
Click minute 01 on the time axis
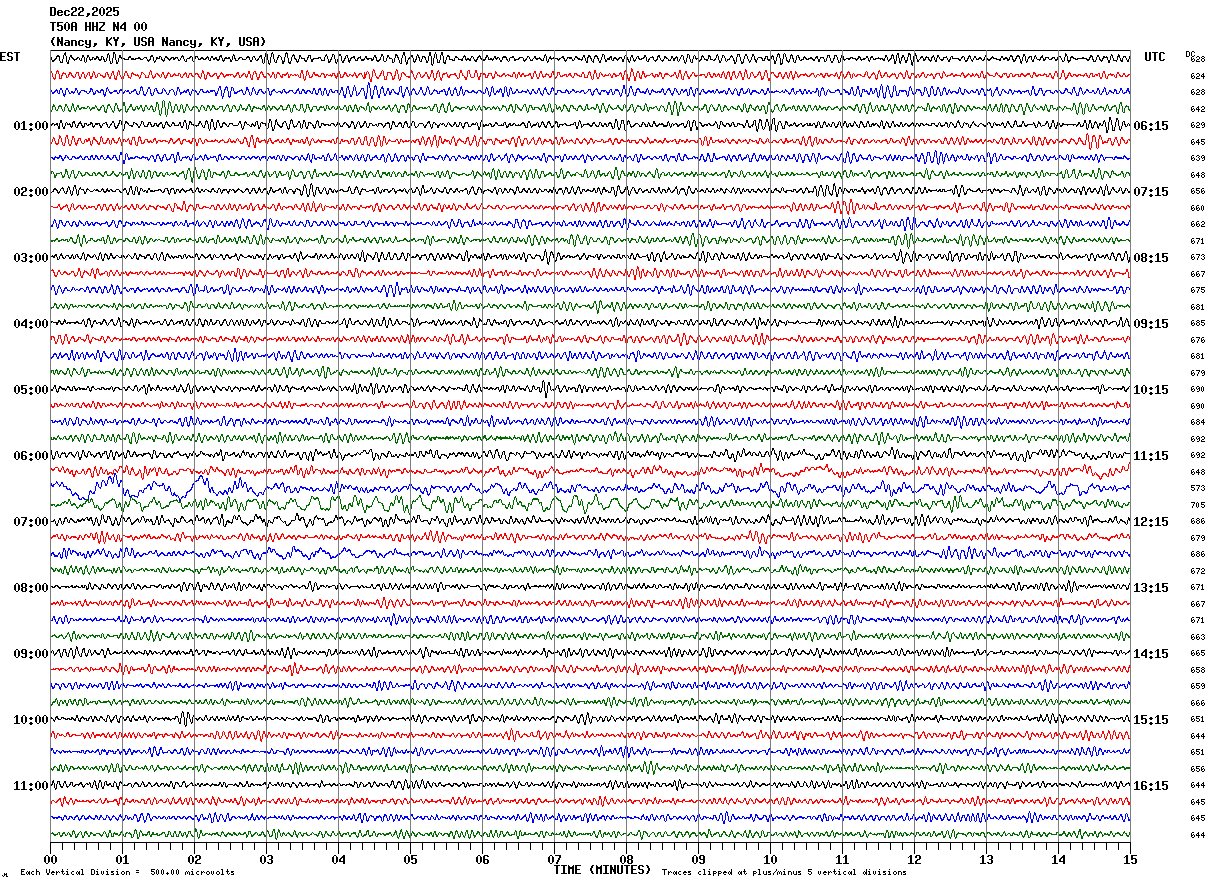coord(122,859)
